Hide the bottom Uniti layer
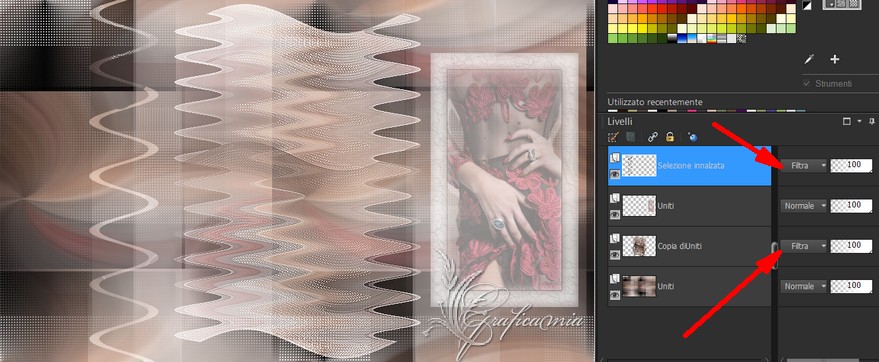This screenshot has width=879, height=362. [x=615, y=295]
